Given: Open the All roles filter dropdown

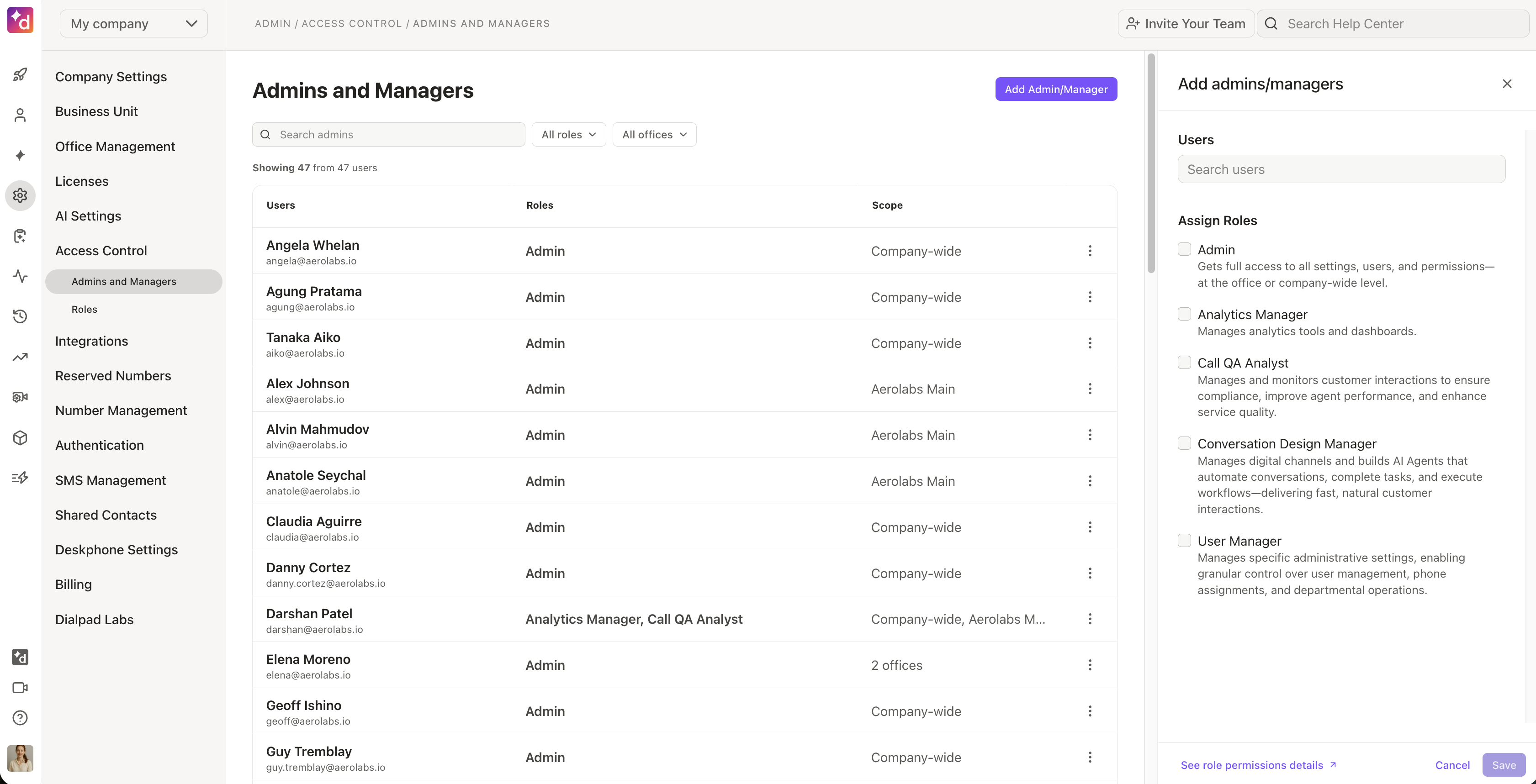Looking at the screenshot, I should pyautogui.click(x=568, y=135).
